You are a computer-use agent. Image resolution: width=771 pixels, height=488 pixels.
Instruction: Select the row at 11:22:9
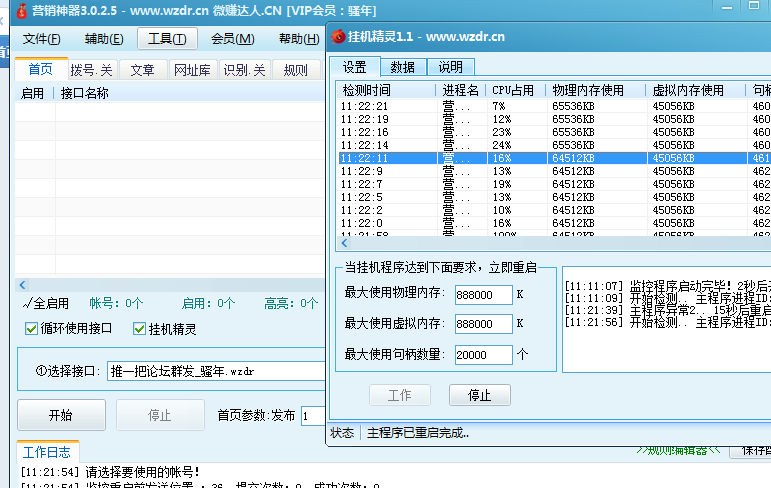tap(554, 171)
